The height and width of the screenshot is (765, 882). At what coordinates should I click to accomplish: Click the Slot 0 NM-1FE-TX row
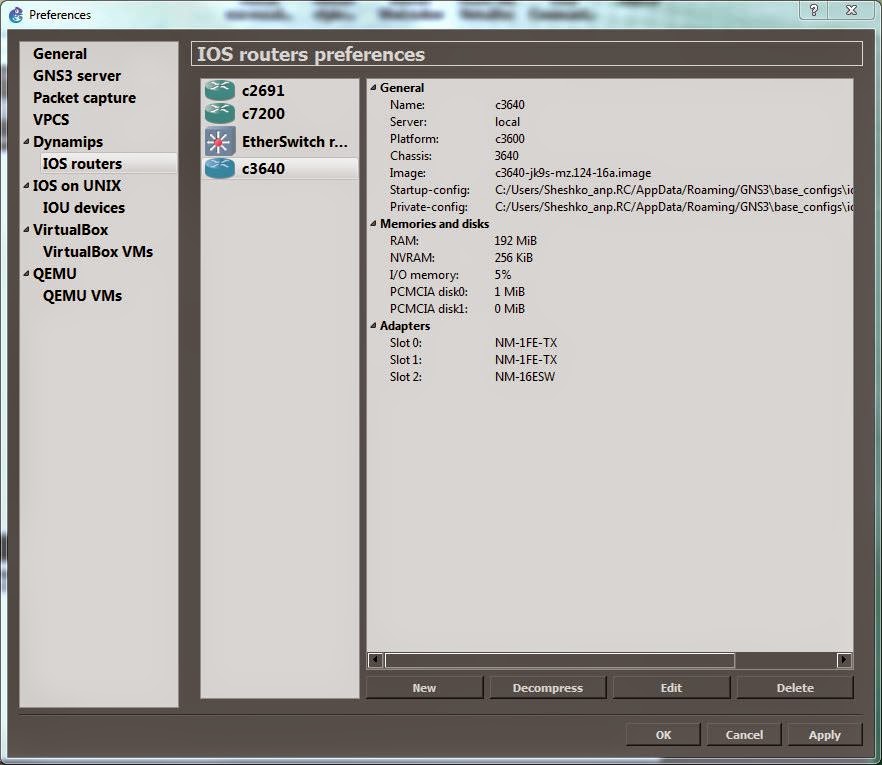610,343
